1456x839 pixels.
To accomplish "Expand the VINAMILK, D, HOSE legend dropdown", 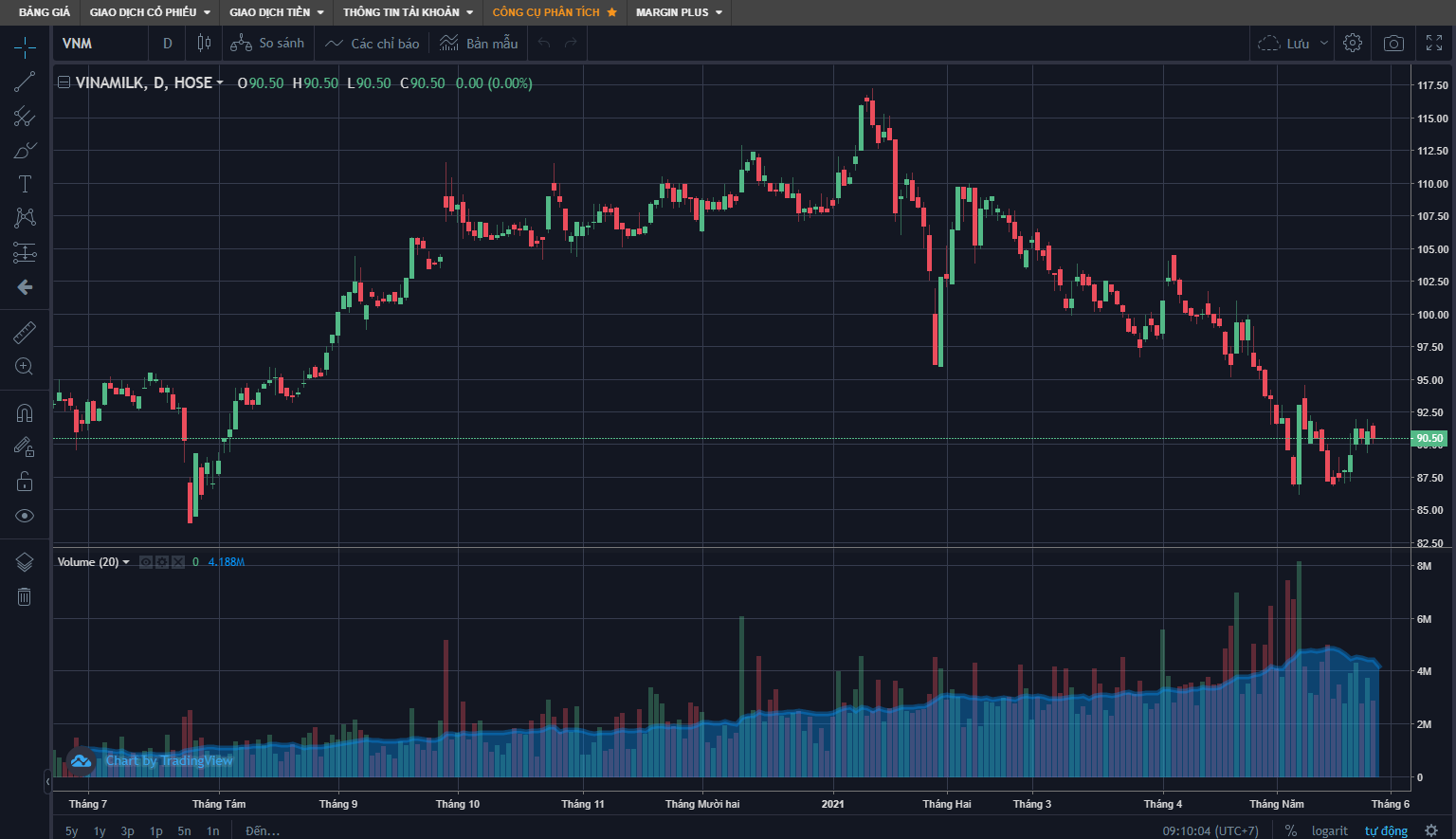I will 220,83.
